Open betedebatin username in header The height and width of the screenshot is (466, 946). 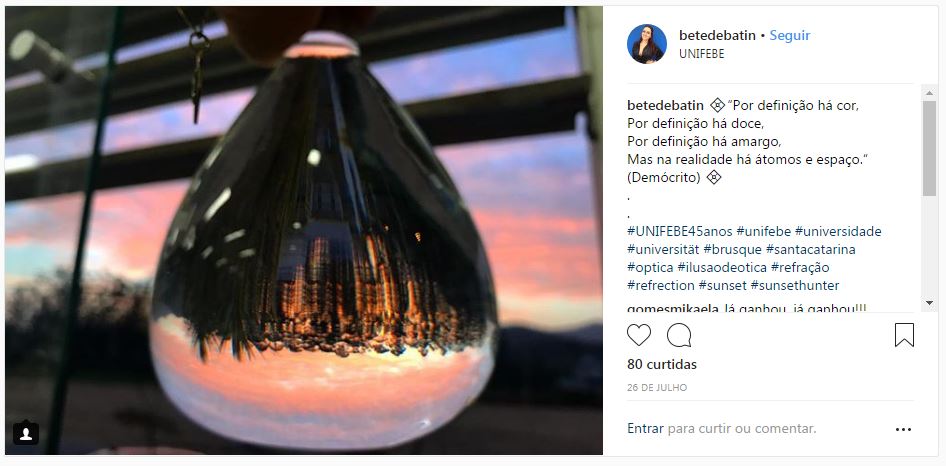coord(717,36)
